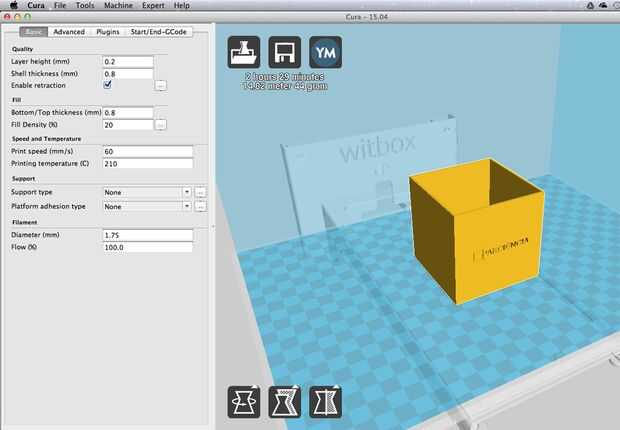Image resolution: width=620 pixels, height=430 pixels.
Task: Click the print time estimate text
Action: (285, 76)
